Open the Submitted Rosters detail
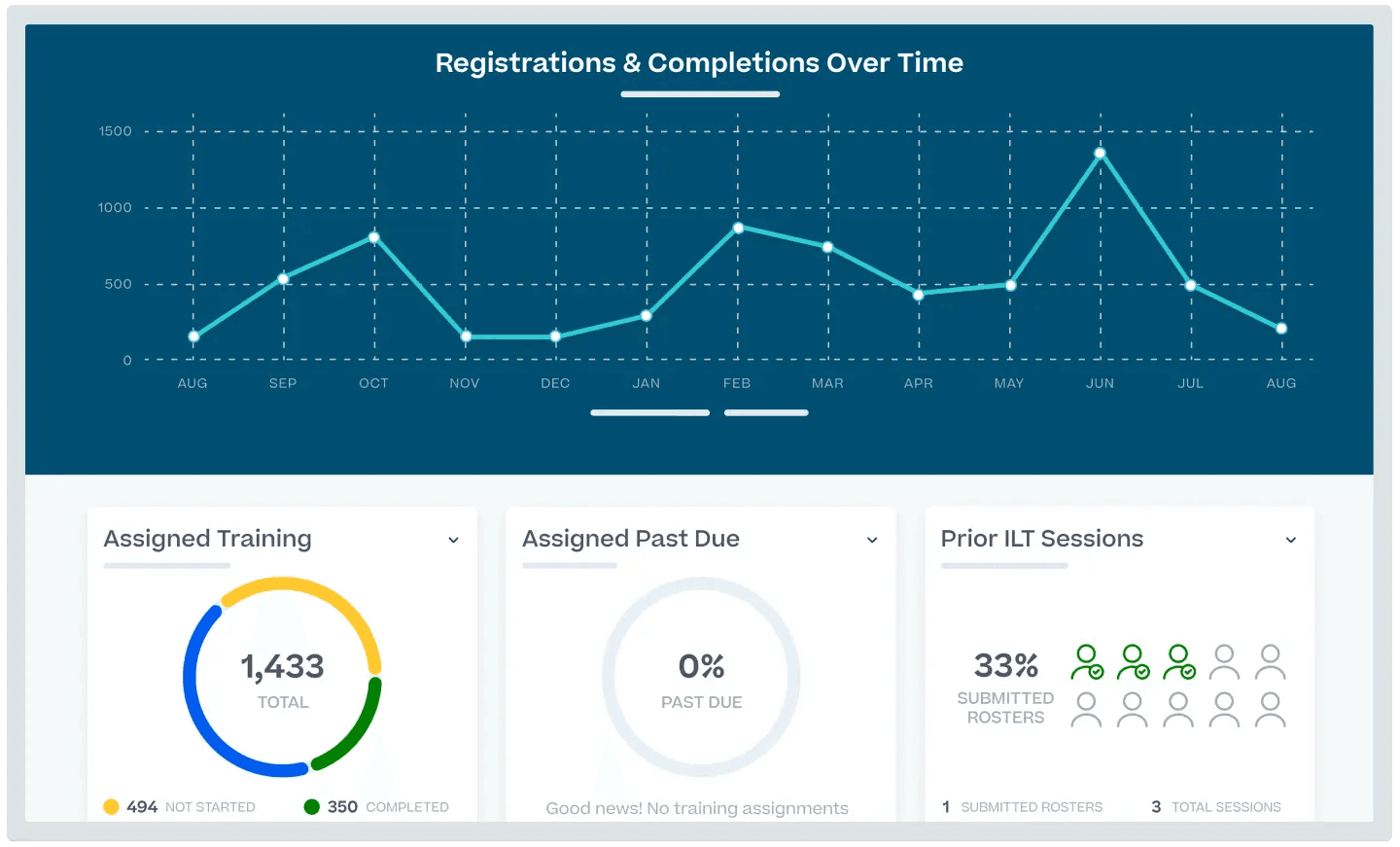 (x=1023, y=806)
